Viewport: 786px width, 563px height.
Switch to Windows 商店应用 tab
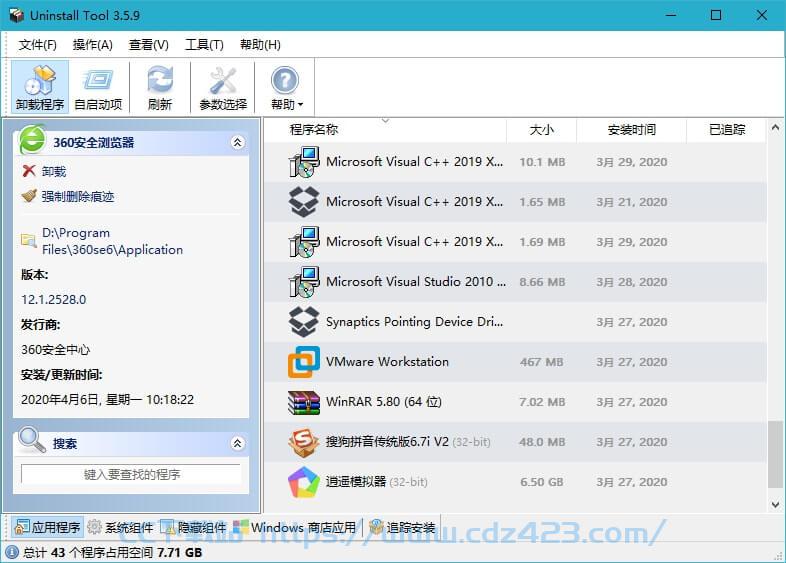tap(295, 527)
